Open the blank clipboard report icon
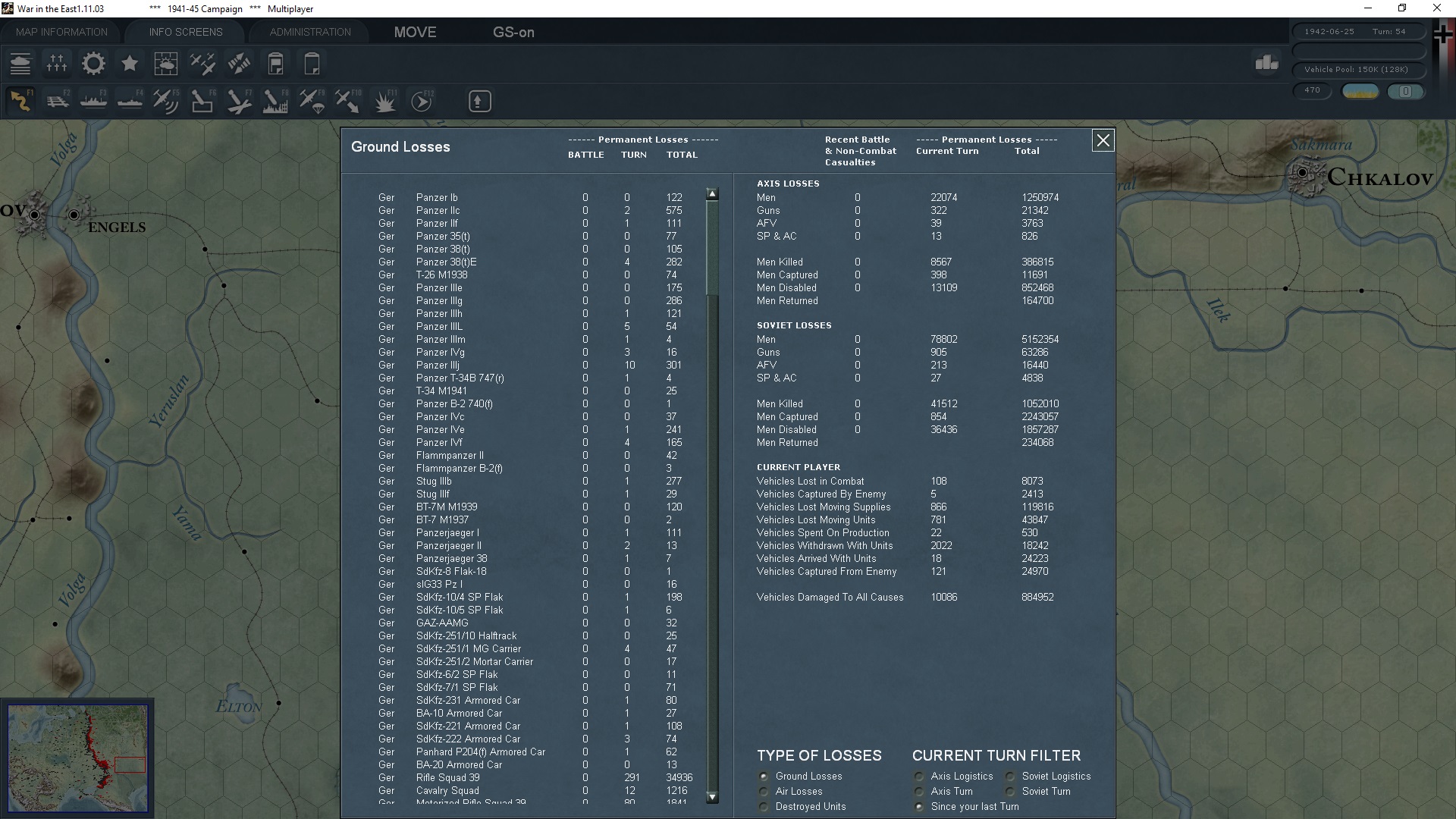Image resolution: width=1456 pixels, height=819 pixels. tap(312, 64)
